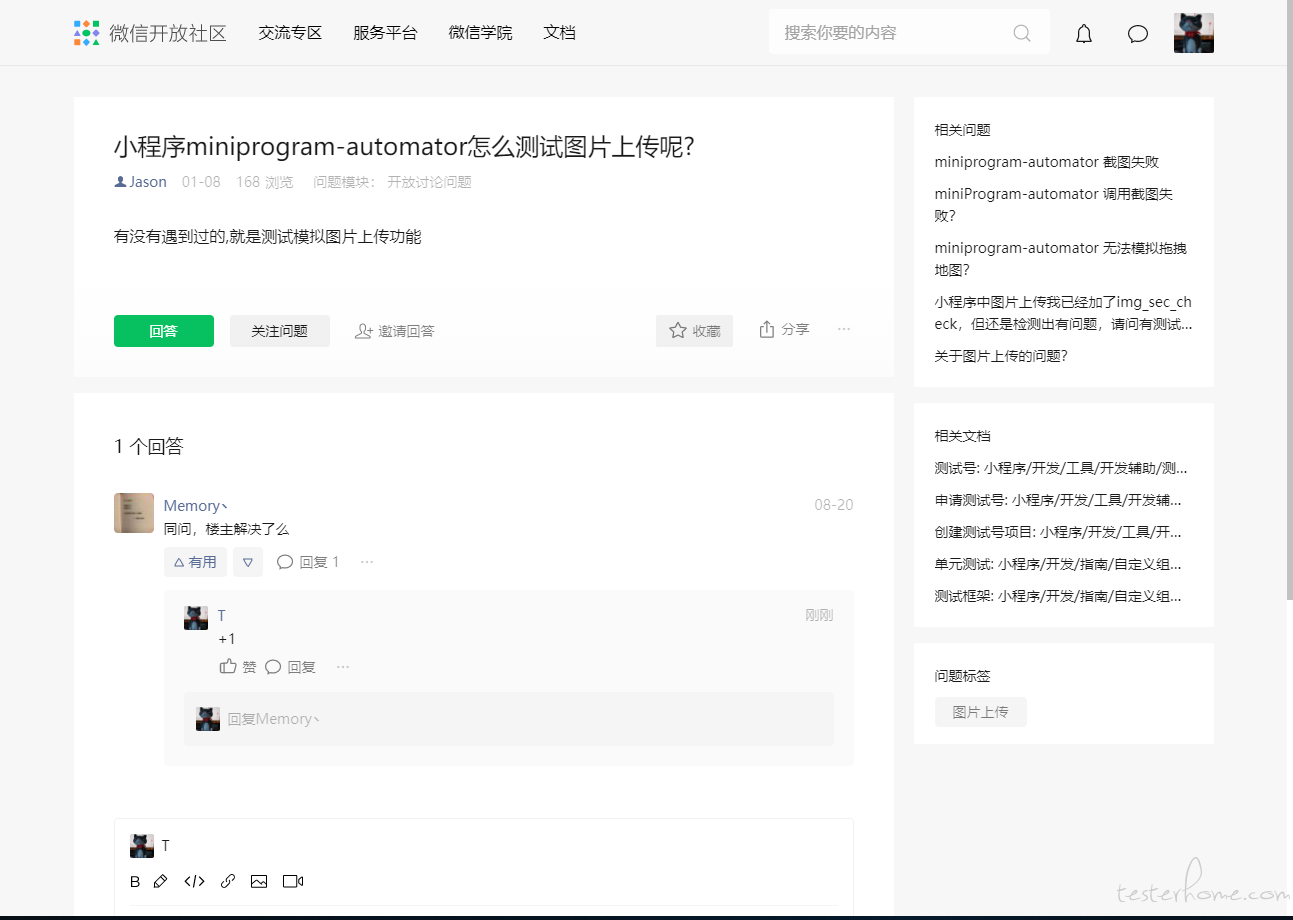Open commenter T's username link

point(222,616)
